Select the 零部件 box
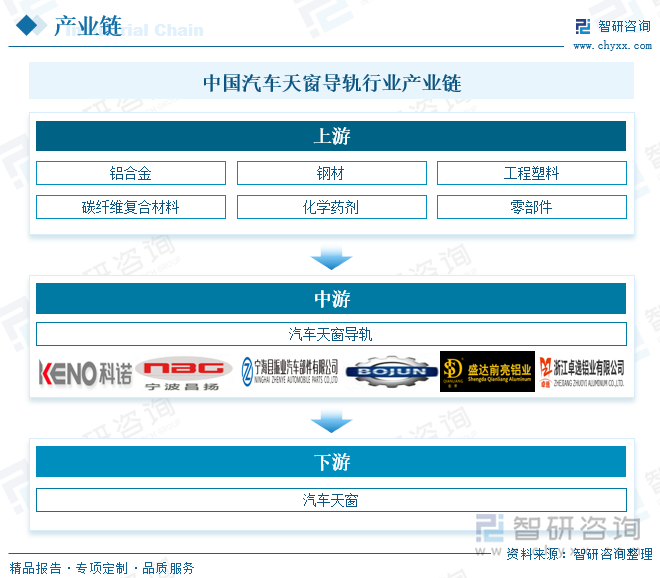 click(532, 207)
